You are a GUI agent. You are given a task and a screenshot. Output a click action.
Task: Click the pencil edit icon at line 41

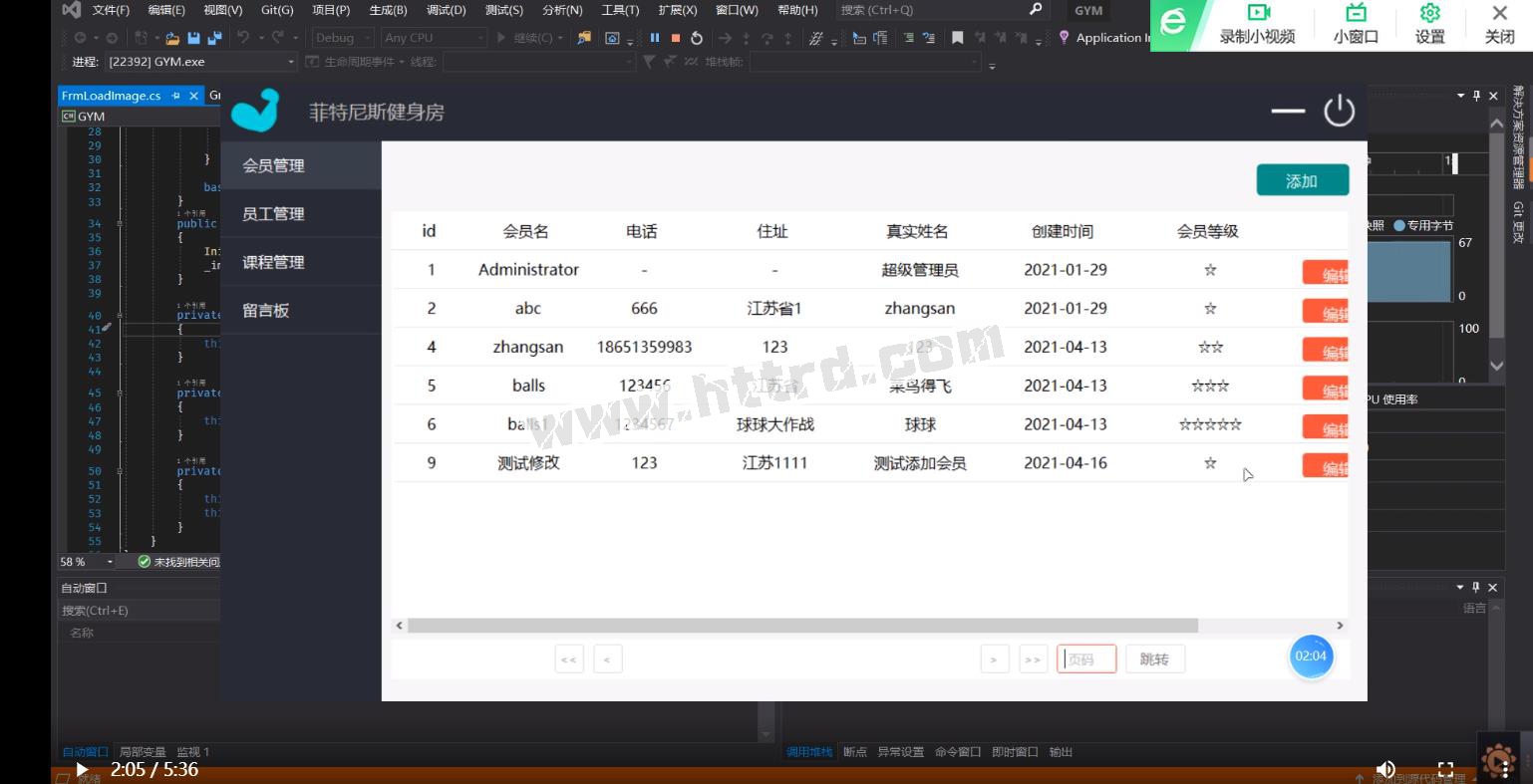tap(107, 327)
